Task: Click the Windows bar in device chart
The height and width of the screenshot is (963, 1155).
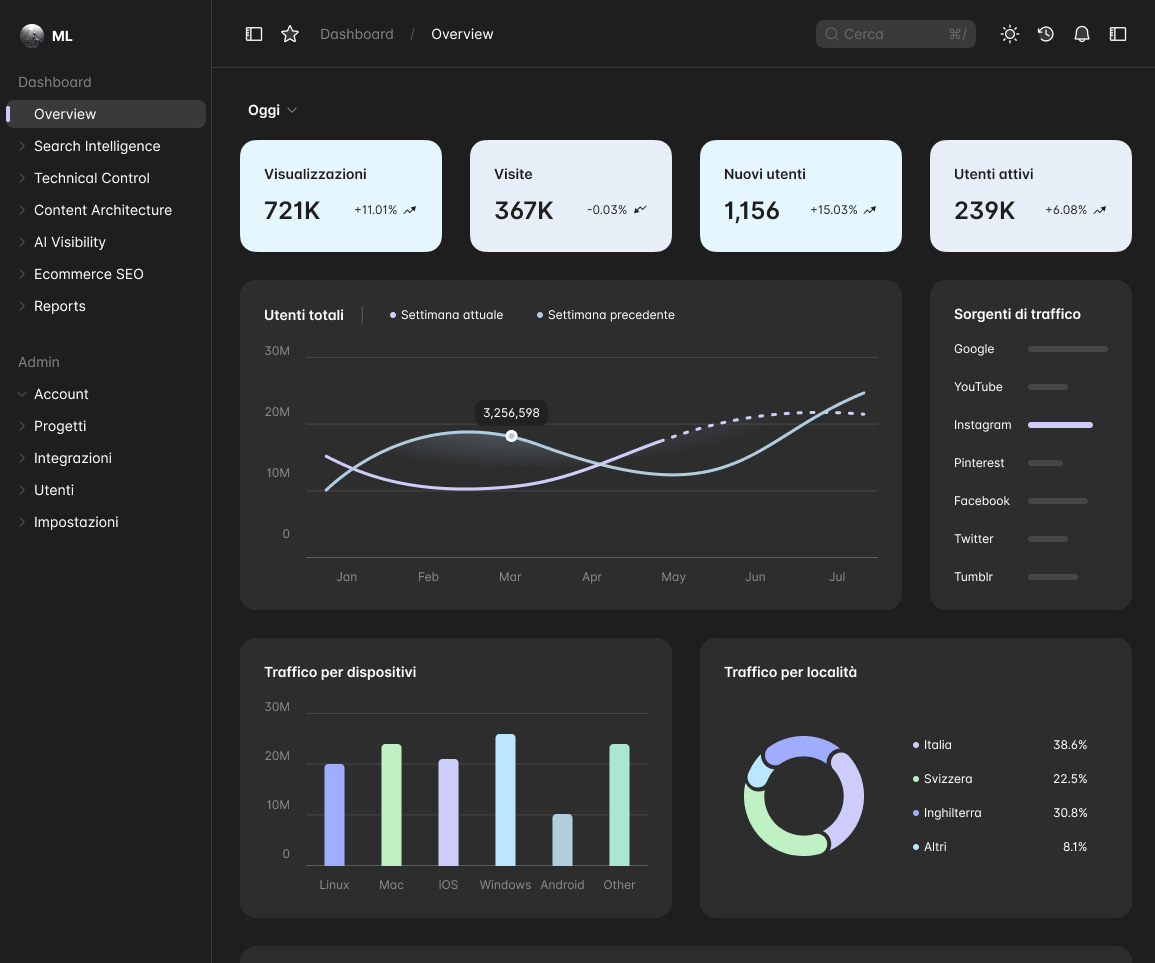Action: click(505, 800)
